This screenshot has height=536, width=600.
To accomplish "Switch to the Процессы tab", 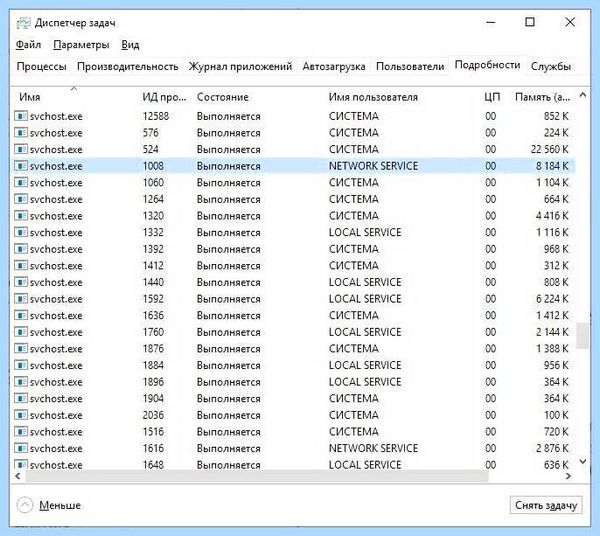I will (41, 67).
